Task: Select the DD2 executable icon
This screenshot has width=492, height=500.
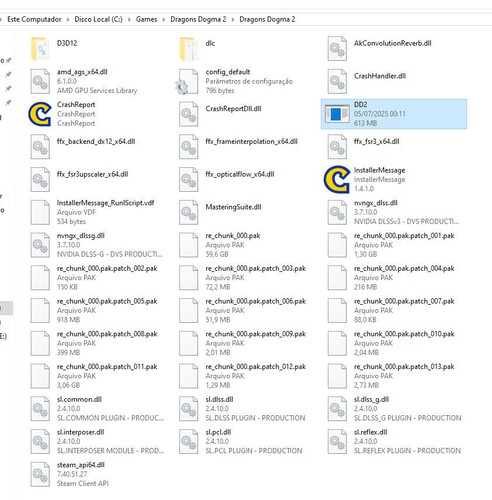Action: pos(337,114)
